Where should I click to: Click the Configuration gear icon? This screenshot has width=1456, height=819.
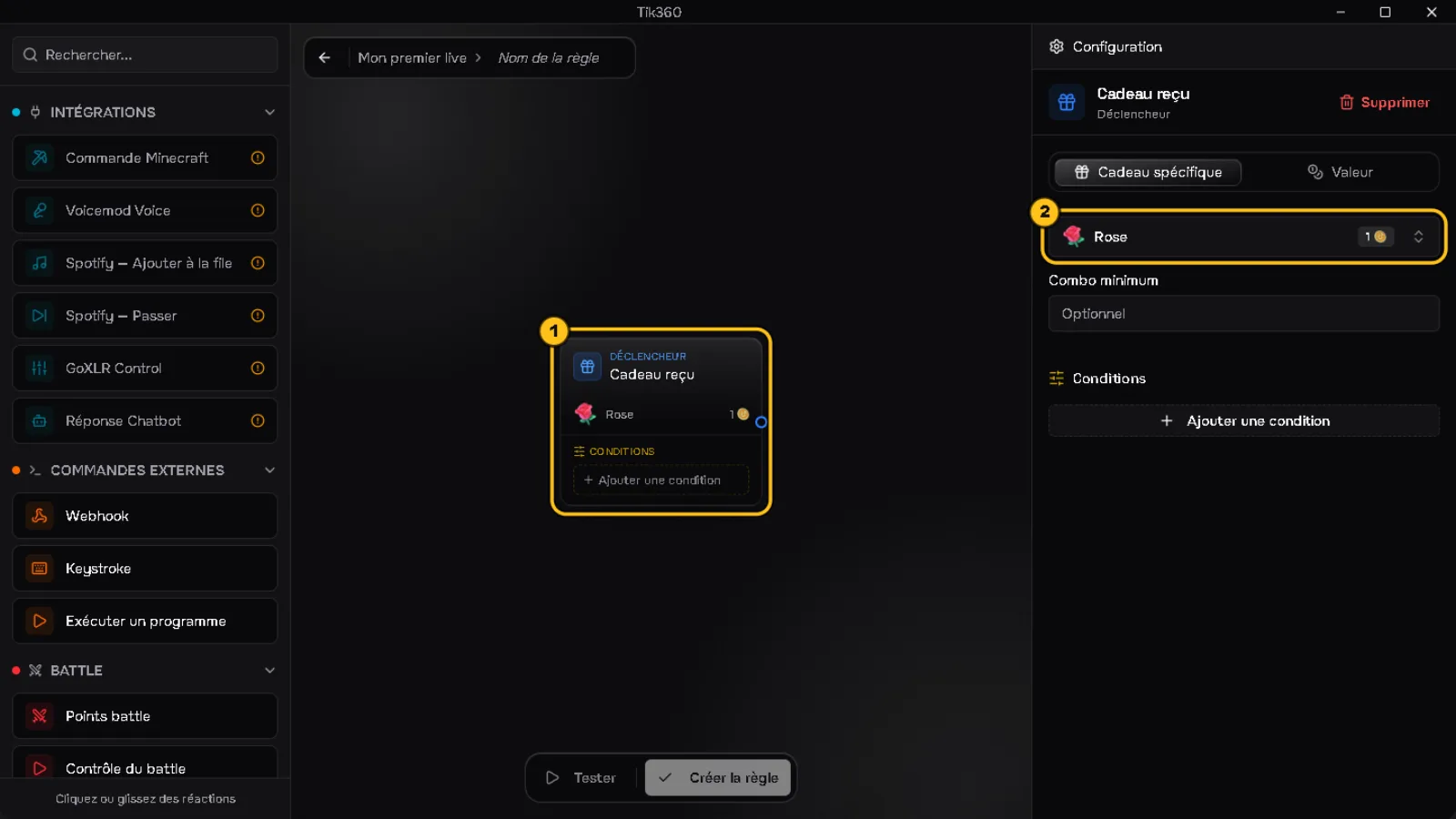point(1057,47)
